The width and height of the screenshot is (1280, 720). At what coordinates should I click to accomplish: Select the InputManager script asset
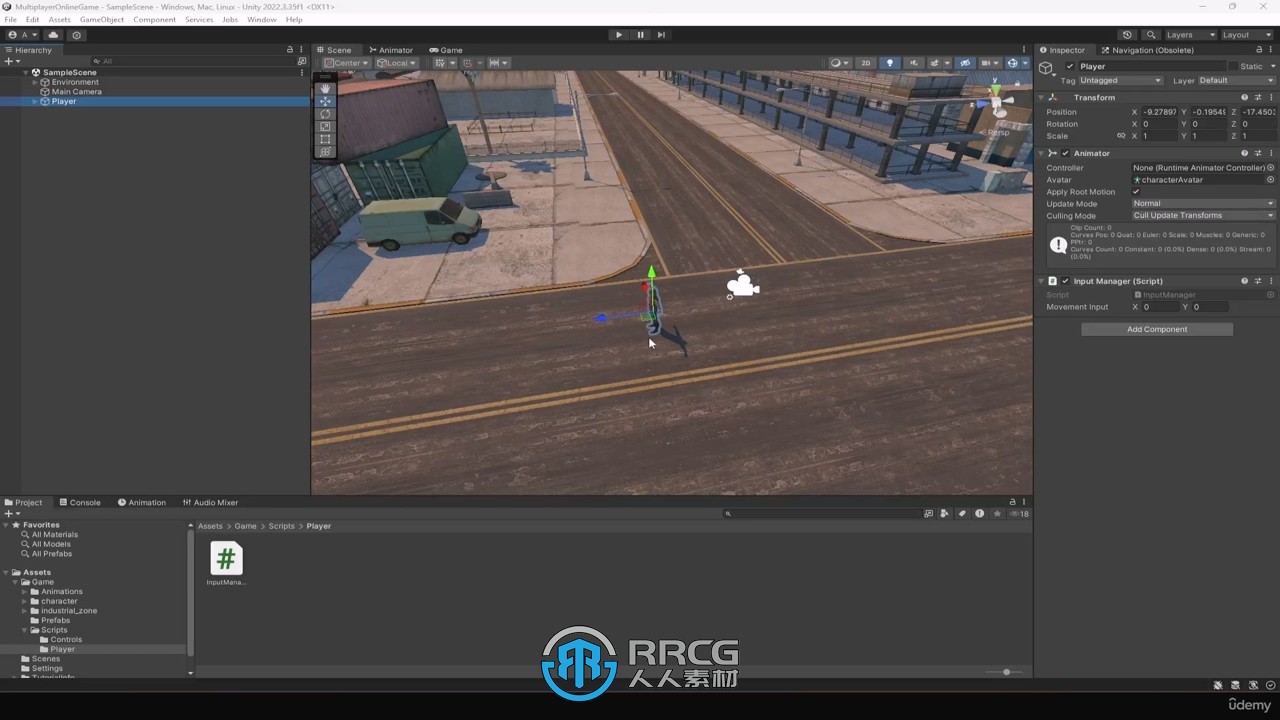coord(226,563)
